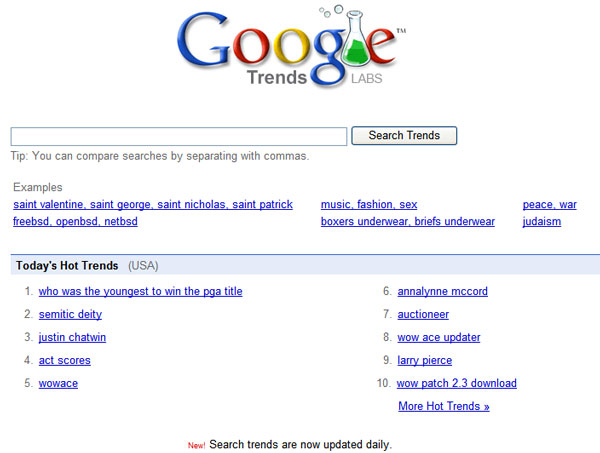Open the judaism example link
This screenshot has width=600, height=453.
tap(542, 222)
